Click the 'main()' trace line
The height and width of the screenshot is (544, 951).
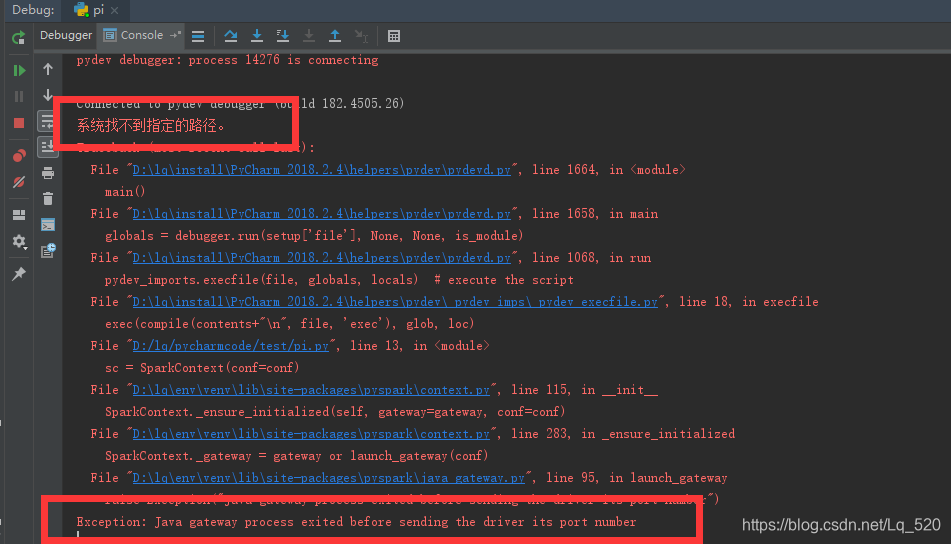click(x=125, y=192)
